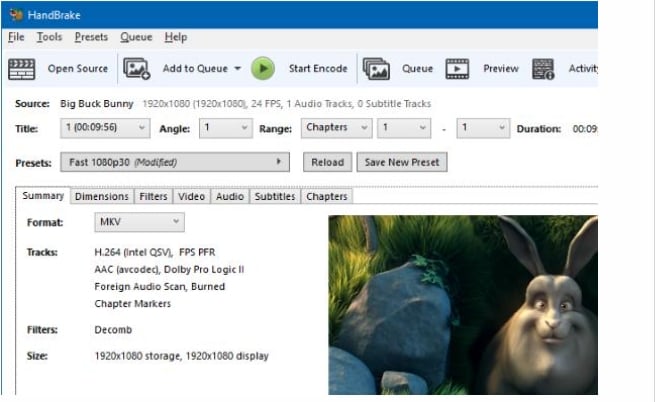Click the Add to Queue picture icon
Image resolution: width=655 pixels, height=402 pixels.
coord(137,69)
